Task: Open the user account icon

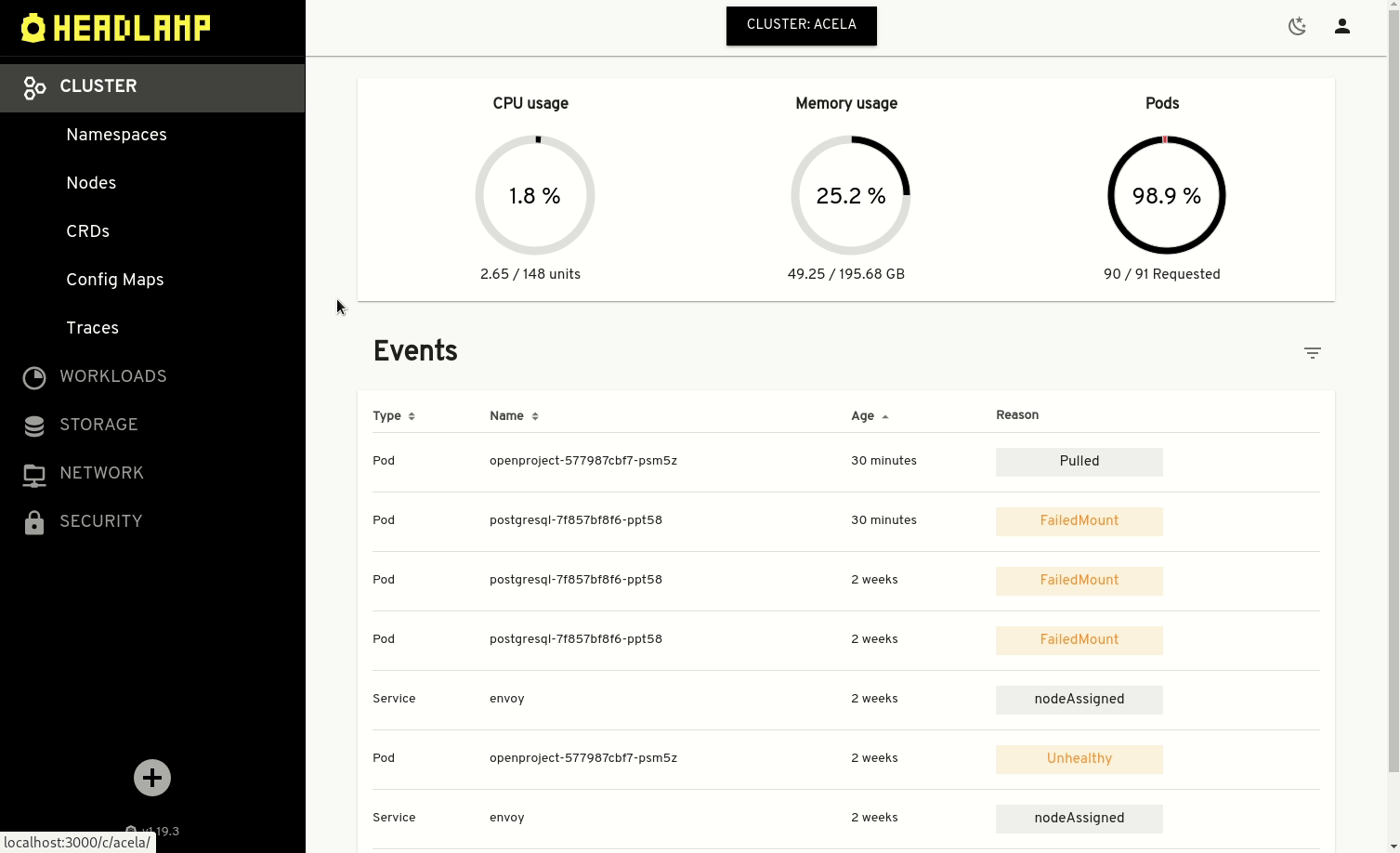Action: click(x=1341, y=26)
